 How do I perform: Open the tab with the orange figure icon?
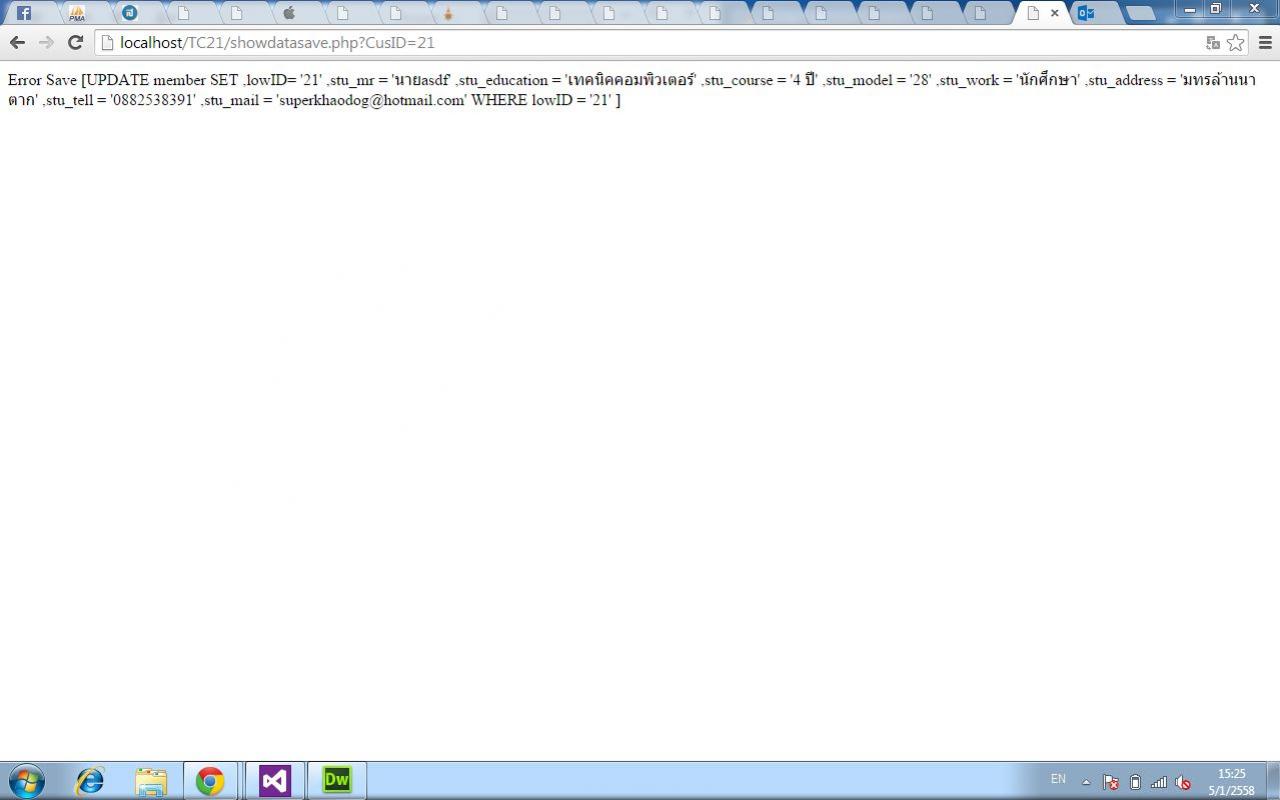click(448, 13)
